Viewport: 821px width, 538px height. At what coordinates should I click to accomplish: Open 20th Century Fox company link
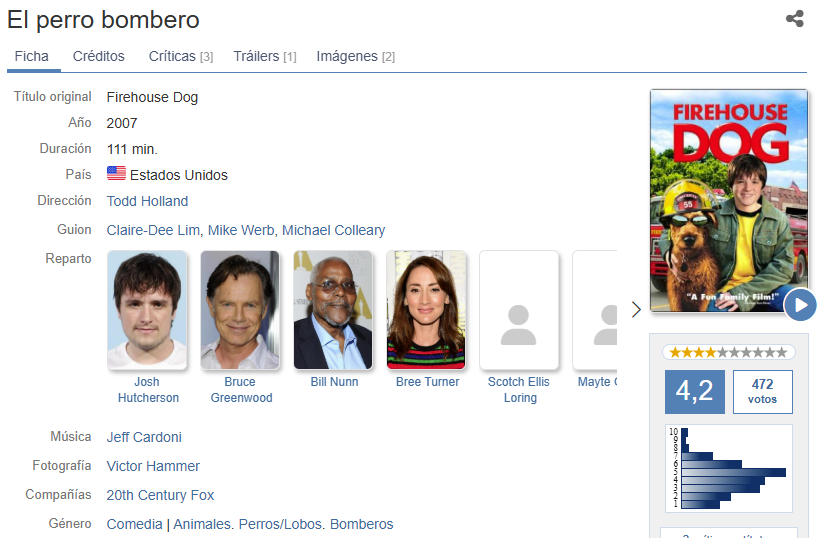pos(160,495)
